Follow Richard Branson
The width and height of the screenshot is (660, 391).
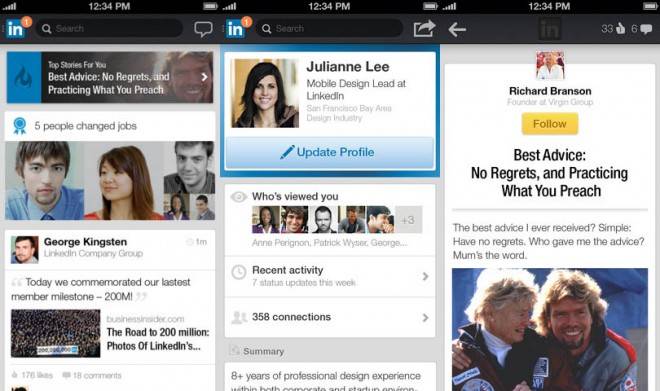coord(550,124)
